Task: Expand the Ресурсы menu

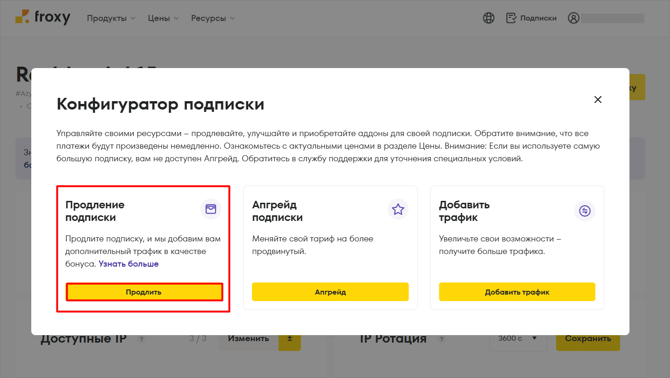Action: coord(213,18)
